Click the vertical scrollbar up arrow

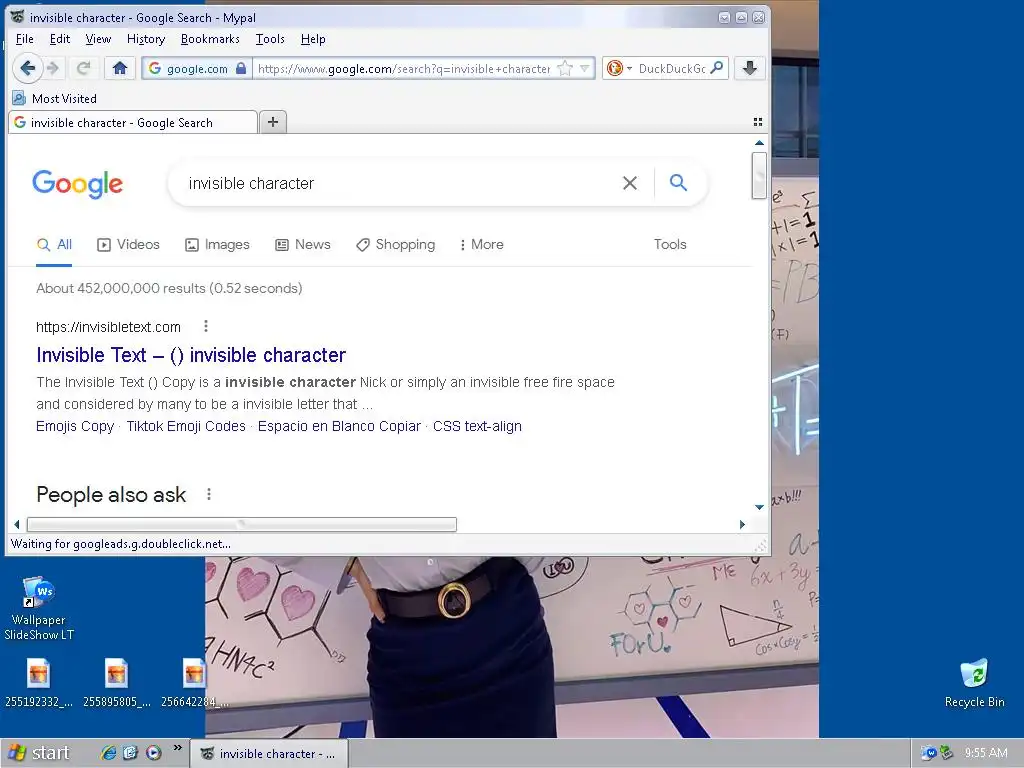(759, 142)
